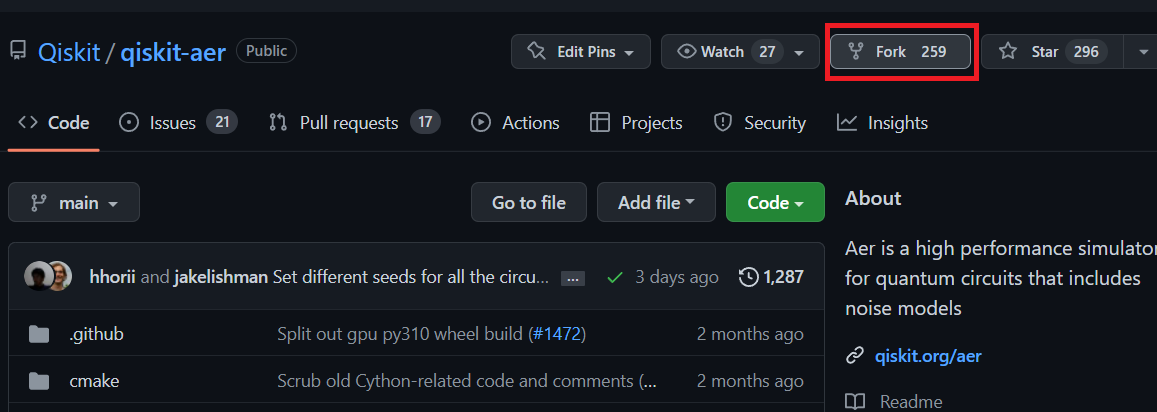The width and height of the screenshot is (1157, 412).
Task: Open the Add file dropdown
Action: pyautogui.click(x=656, y=202)
